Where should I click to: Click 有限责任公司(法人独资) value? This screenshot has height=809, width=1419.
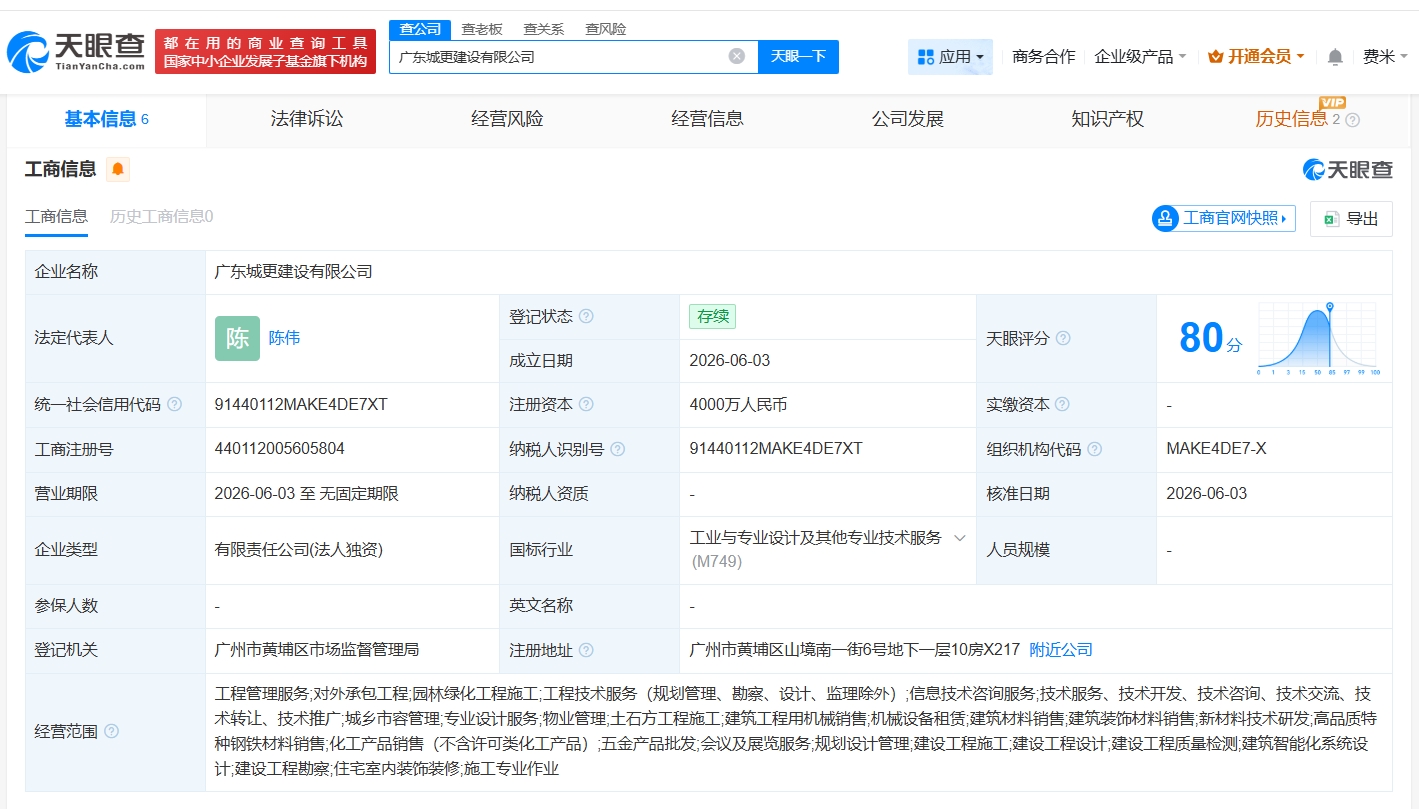(x=299, y=549)
